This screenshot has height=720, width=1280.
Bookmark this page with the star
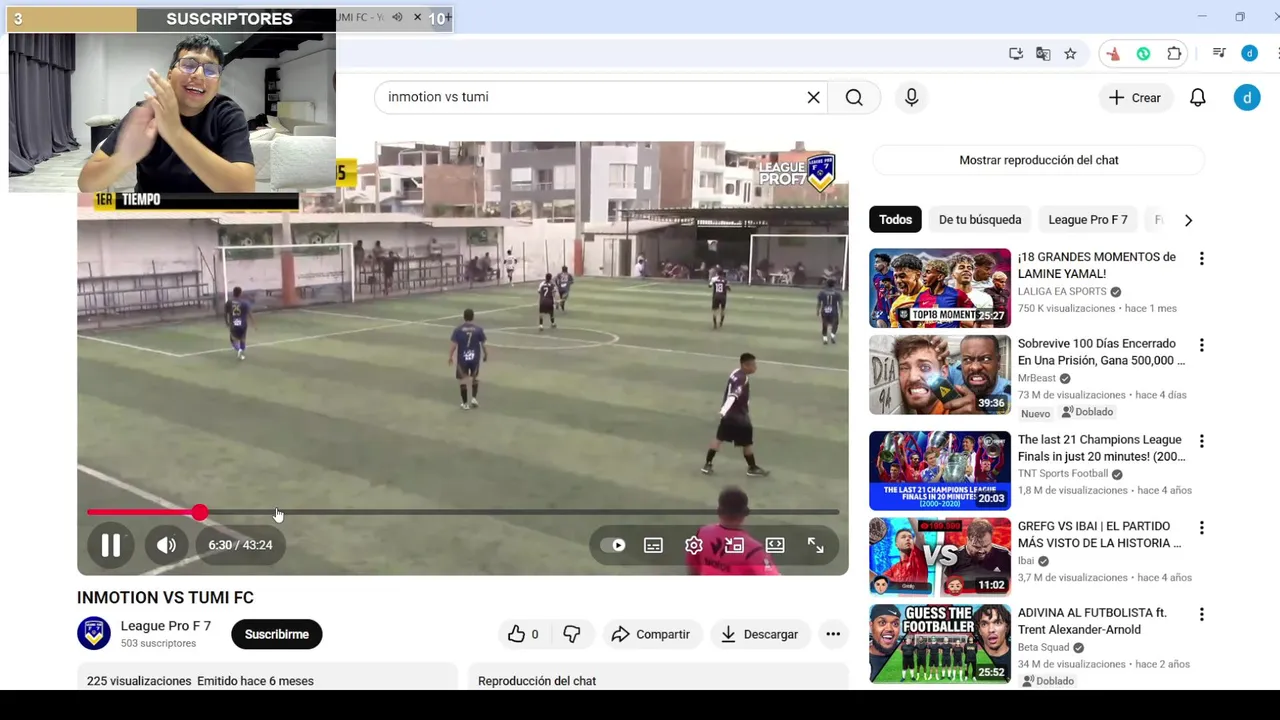1070,54
